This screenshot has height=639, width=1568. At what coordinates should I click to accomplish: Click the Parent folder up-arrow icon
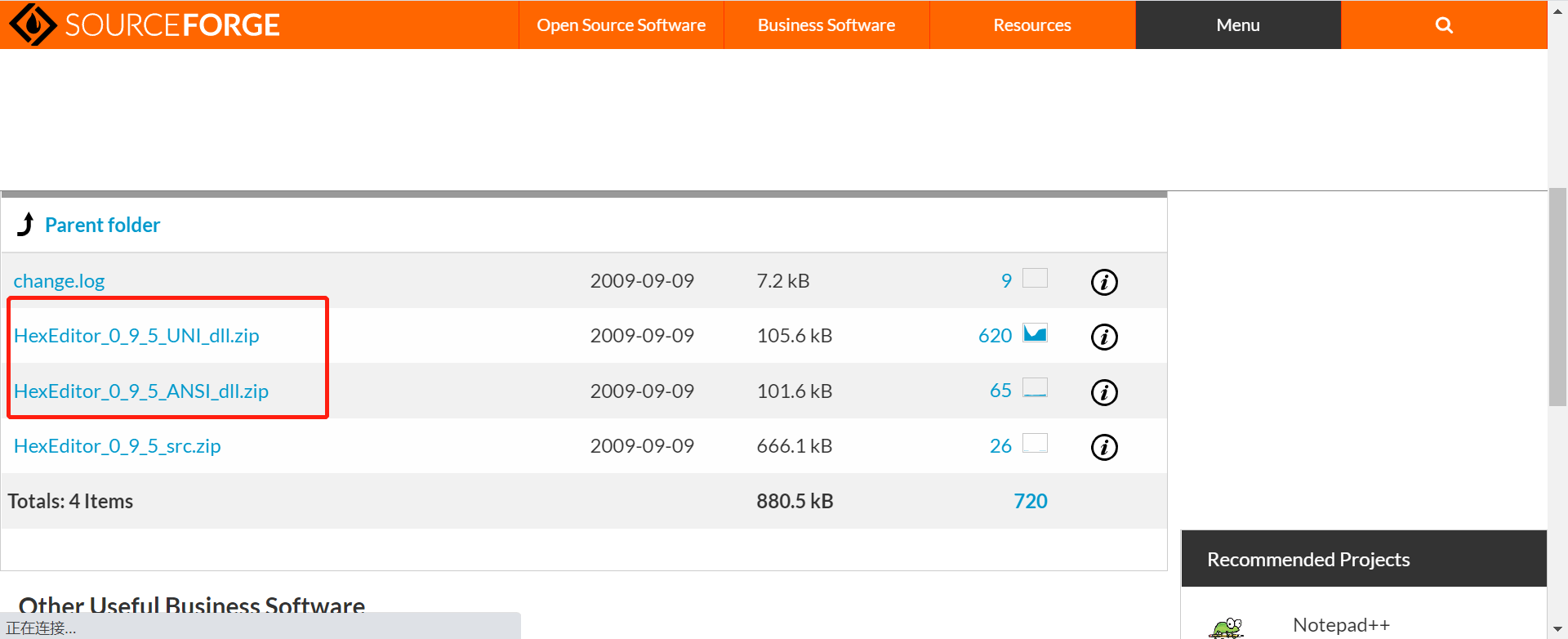tap(26, 224)
